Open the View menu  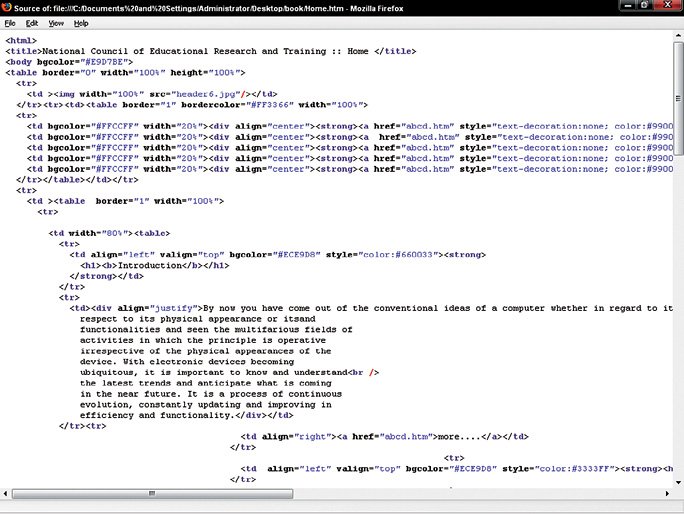coord(56,23)
